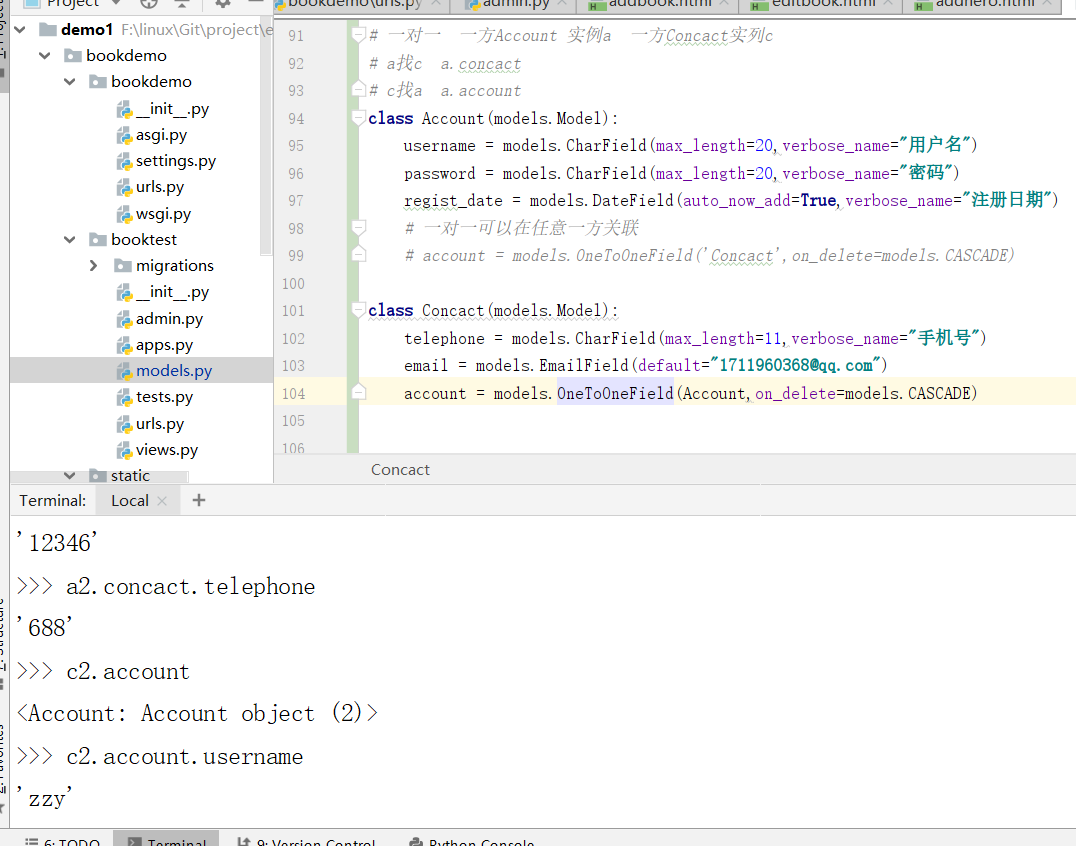Click the migrations folder icon

[x=123, y=266]
